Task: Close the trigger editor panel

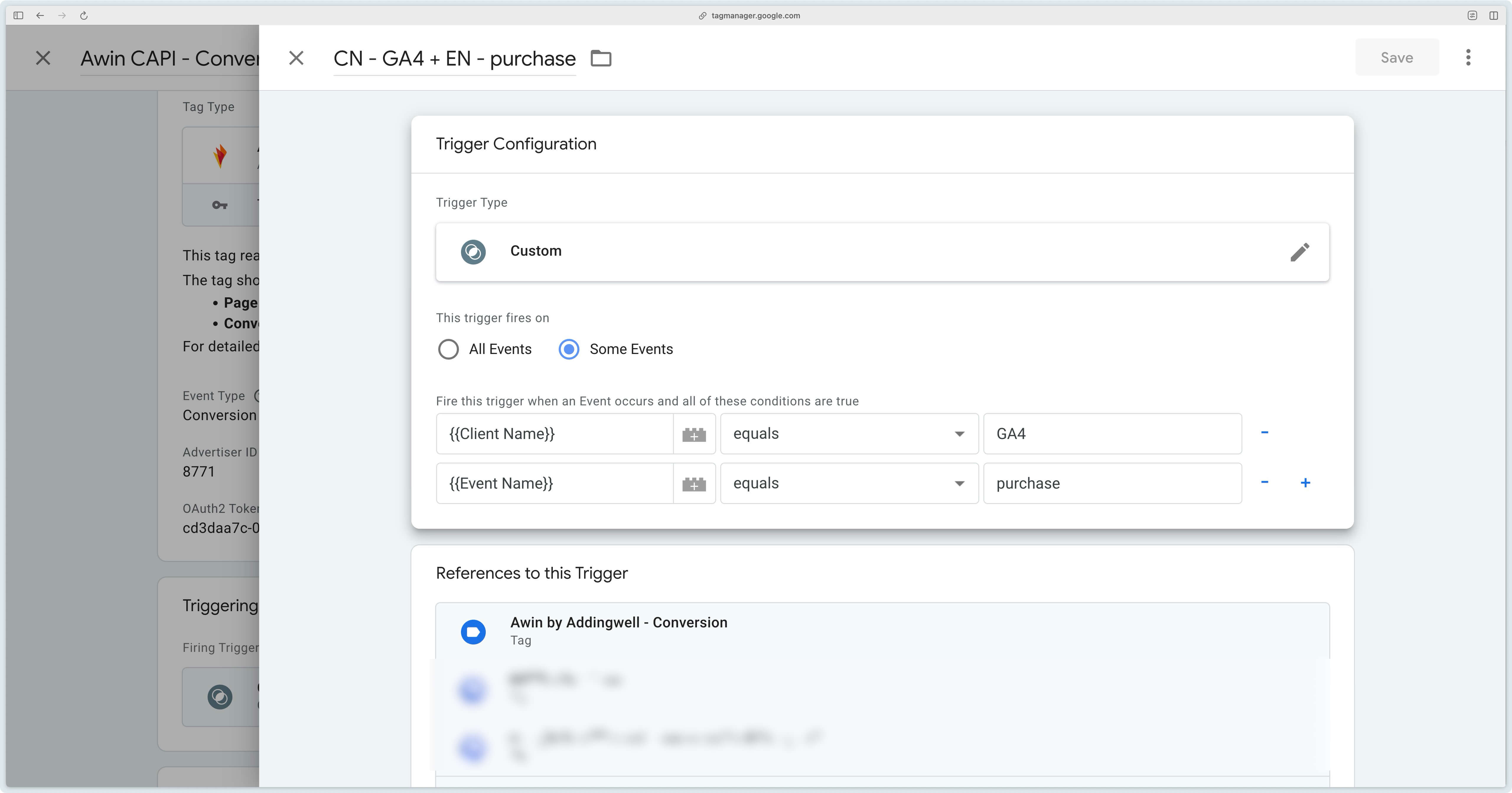Action: click(296, 58)
